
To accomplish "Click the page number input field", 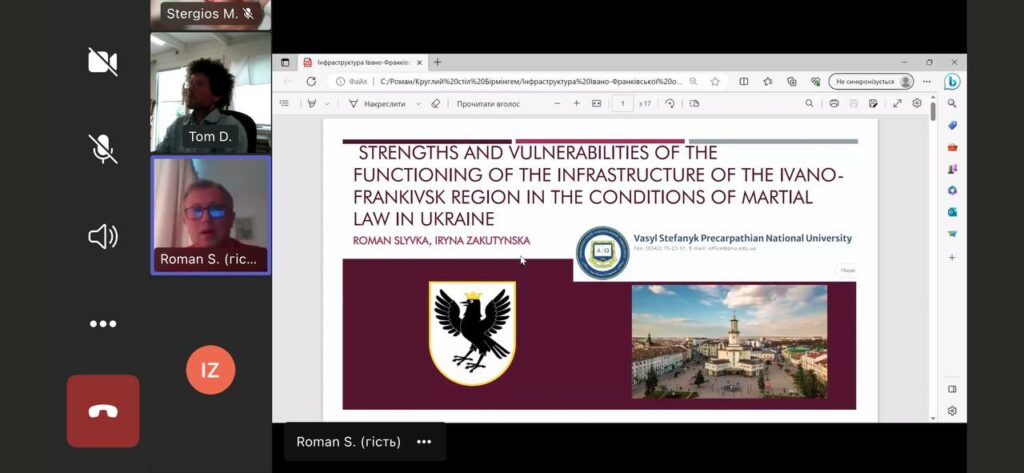I will point(623,103).
